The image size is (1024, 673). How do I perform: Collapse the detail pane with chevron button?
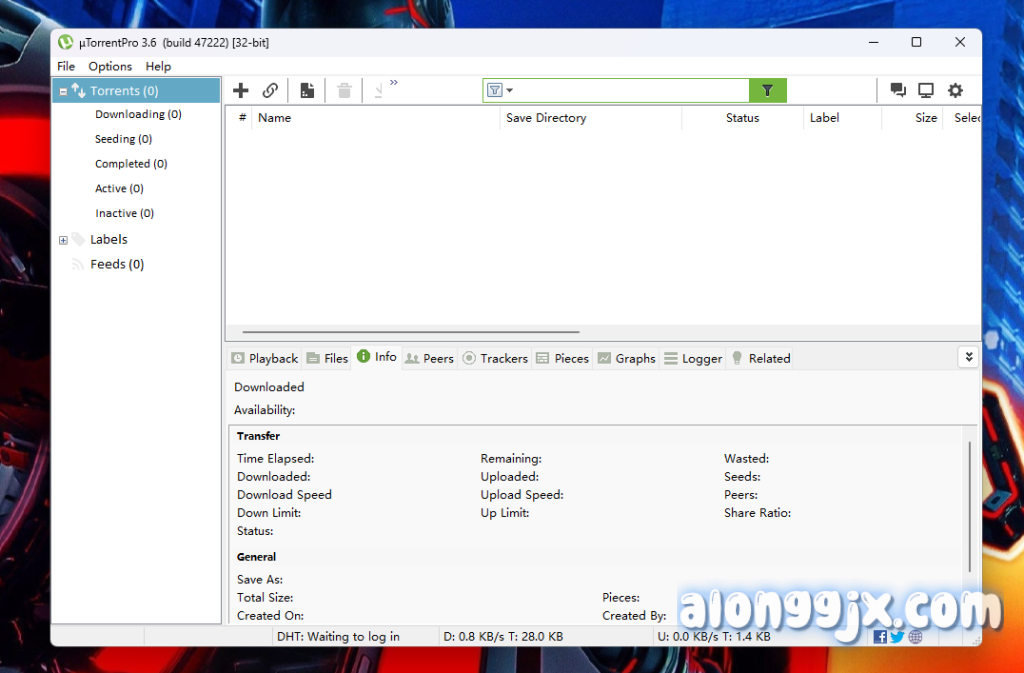[x=967, y=357]
